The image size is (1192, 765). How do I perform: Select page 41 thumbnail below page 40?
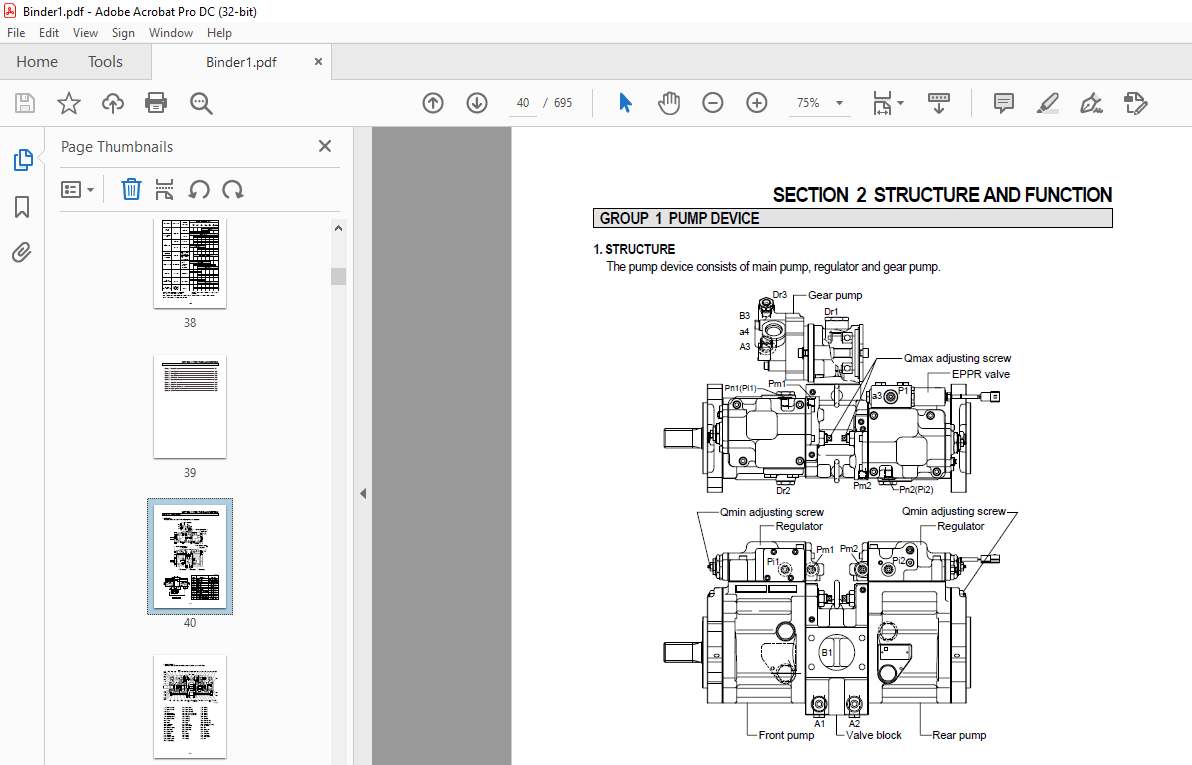[190, 706]
